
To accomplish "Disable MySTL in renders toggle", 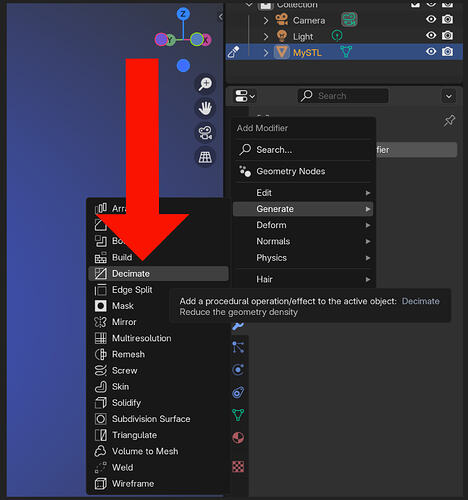I will 447,51.
